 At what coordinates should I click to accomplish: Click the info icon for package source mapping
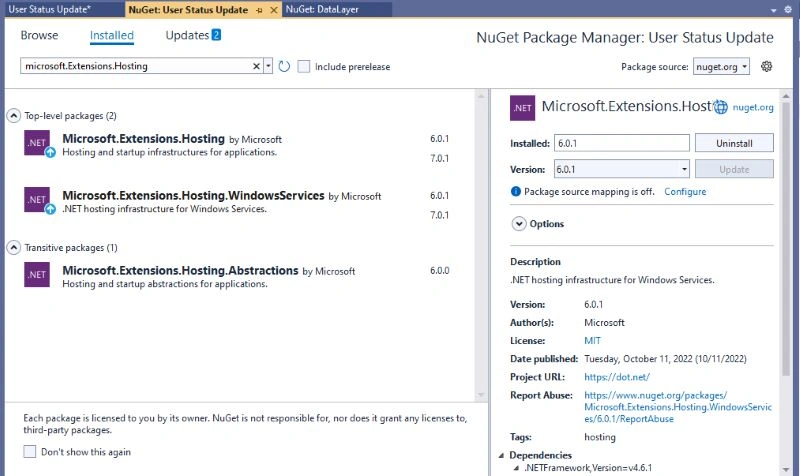pyautogui.click(x=515, y=191)
